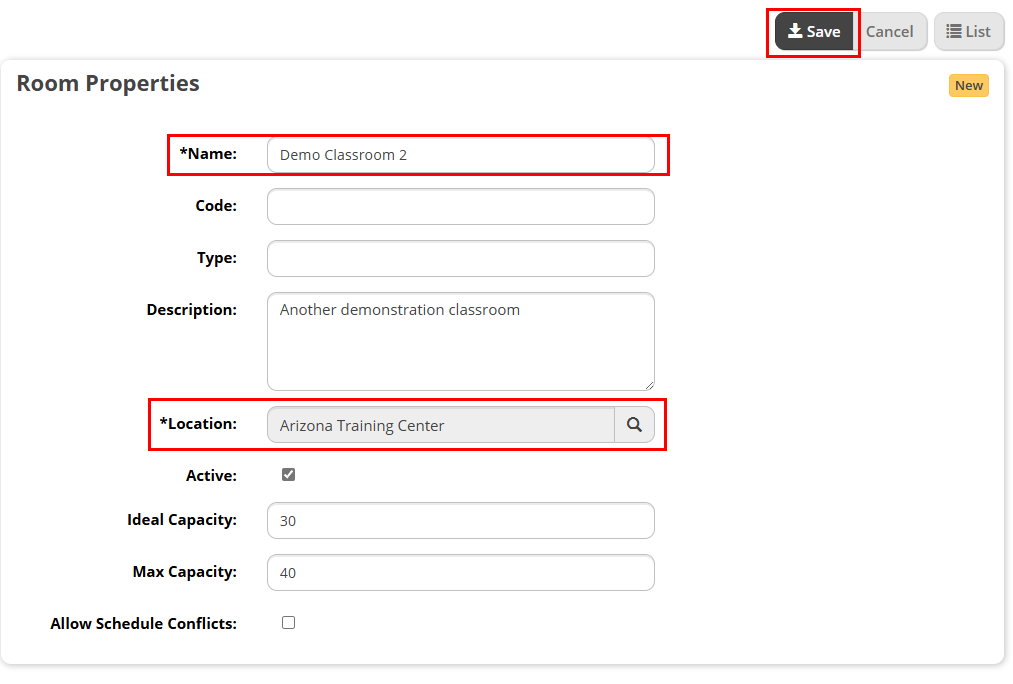Click inside the Description text area
This screenshot has width=1013, height=684.
pos(461,342)
